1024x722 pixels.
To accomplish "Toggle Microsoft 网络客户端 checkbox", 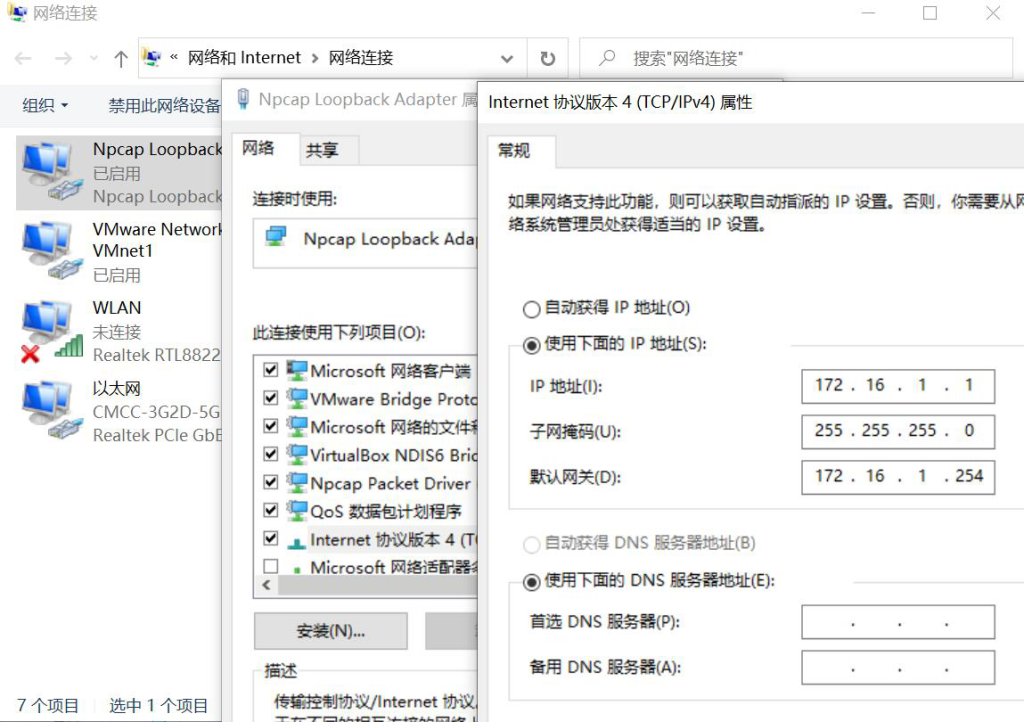I will click(270, 370).
